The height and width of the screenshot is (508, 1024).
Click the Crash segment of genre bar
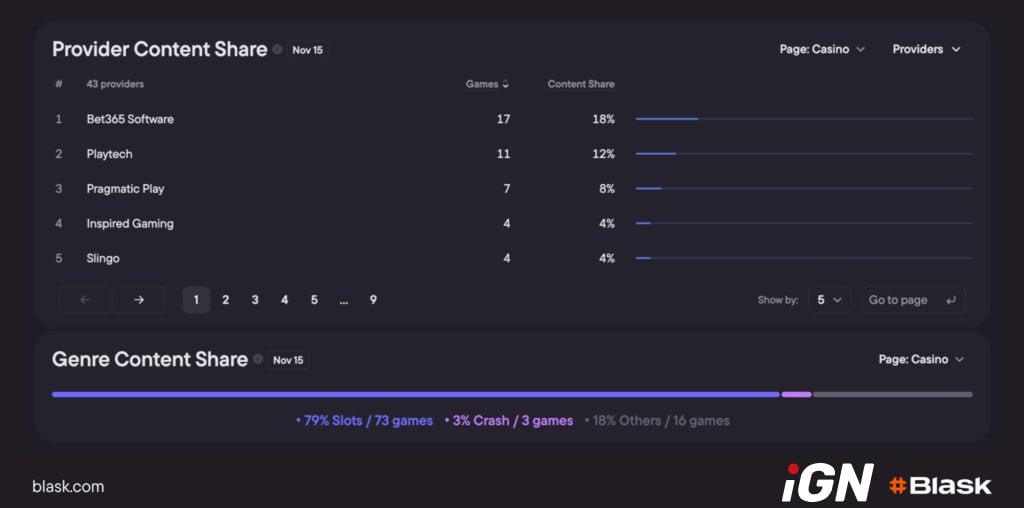point(796,394)
